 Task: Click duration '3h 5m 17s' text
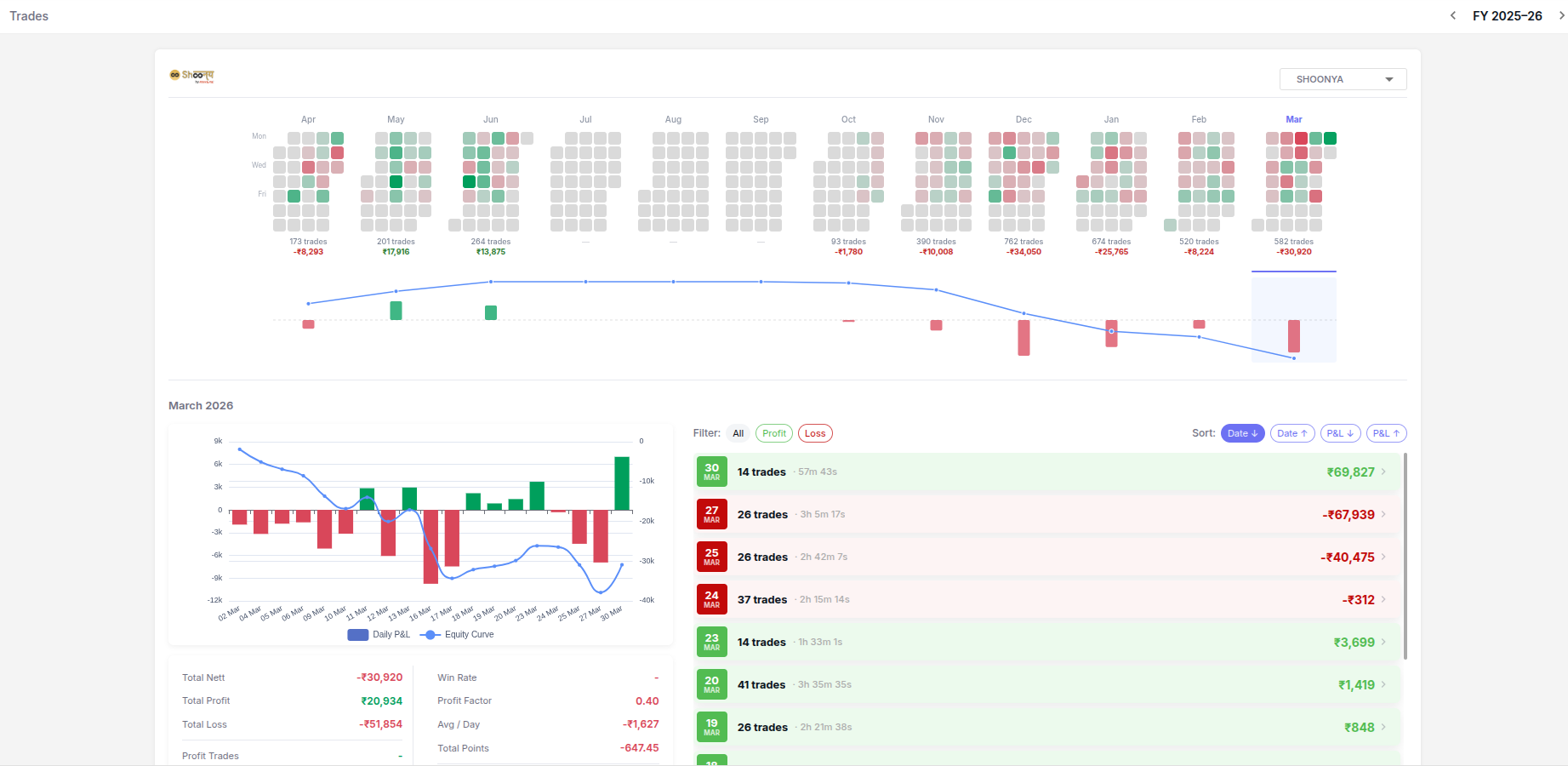823,515
